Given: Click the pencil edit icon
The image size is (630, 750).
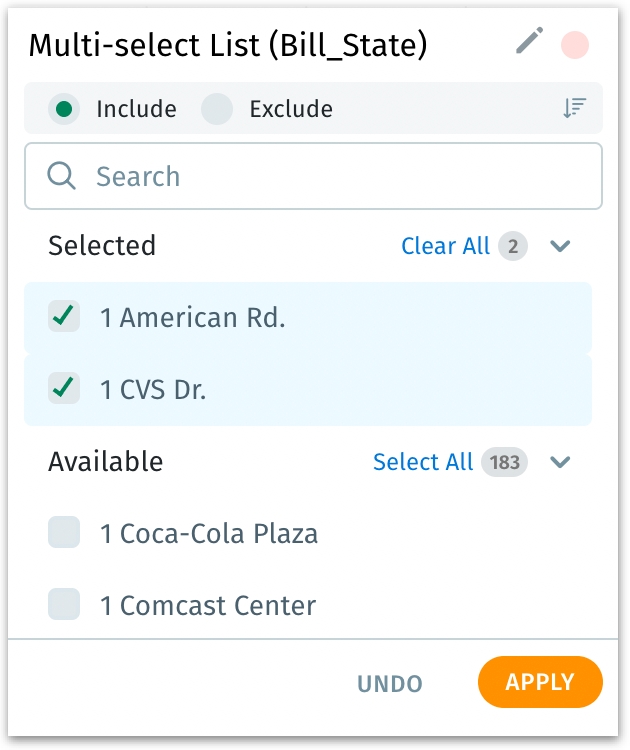Looking at the screenshot, I should point(529,42).
